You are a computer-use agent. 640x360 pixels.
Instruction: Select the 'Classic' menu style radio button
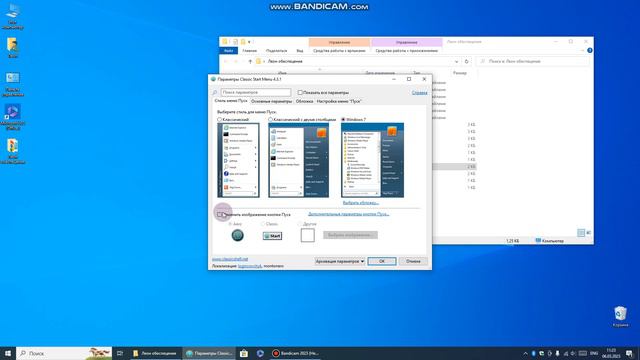point(220,120)
